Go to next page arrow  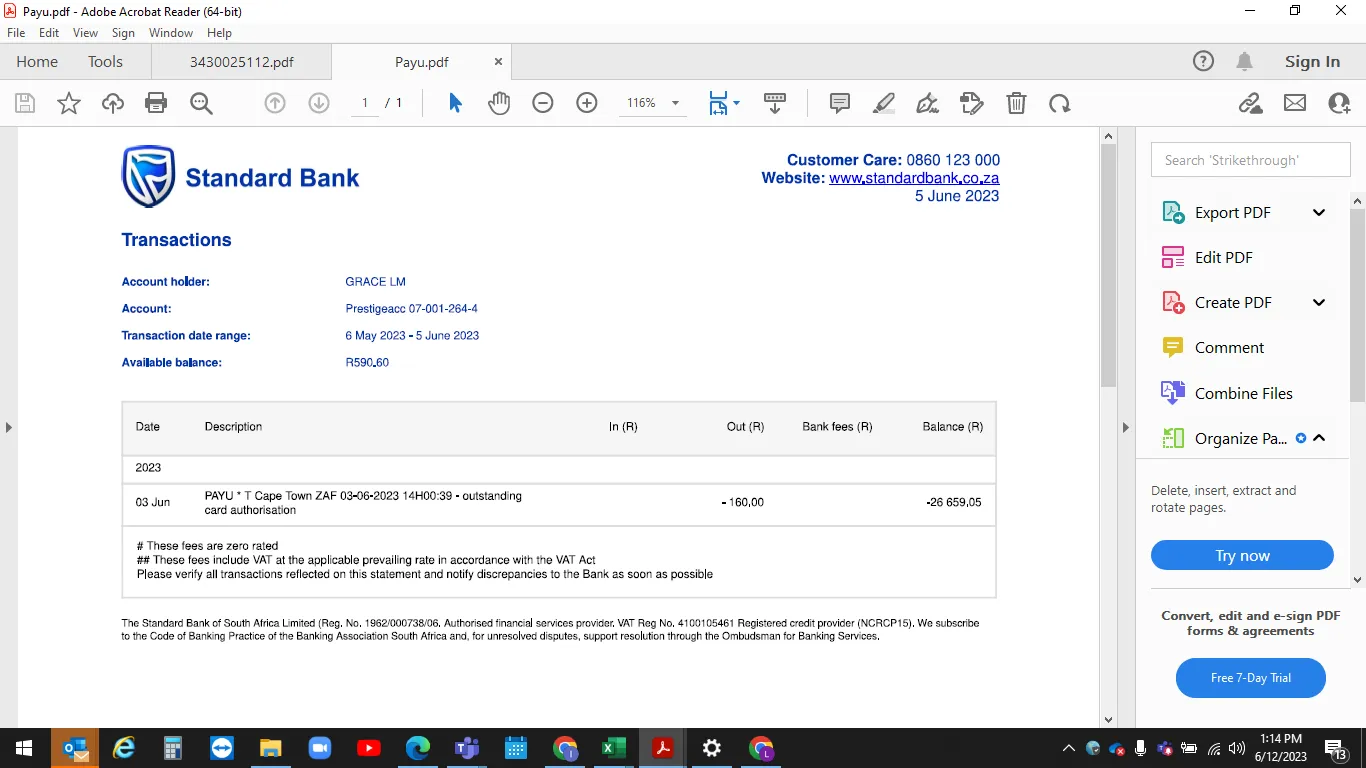pos(319,103)
